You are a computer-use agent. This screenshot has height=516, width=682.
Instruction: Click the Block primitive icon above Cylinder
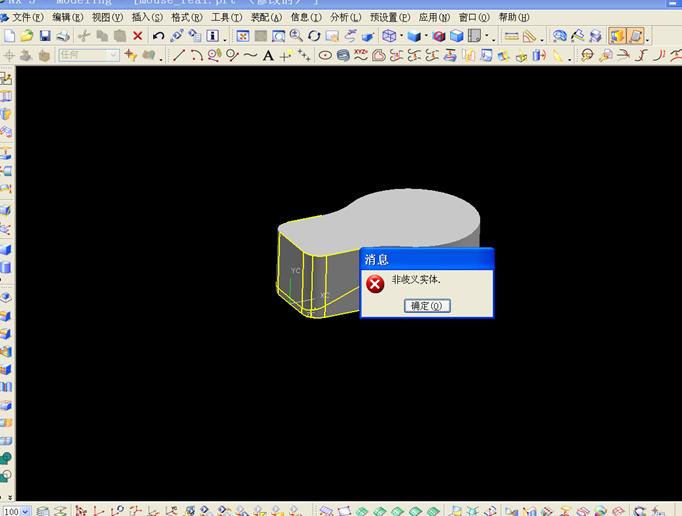[x=6, y=249]
